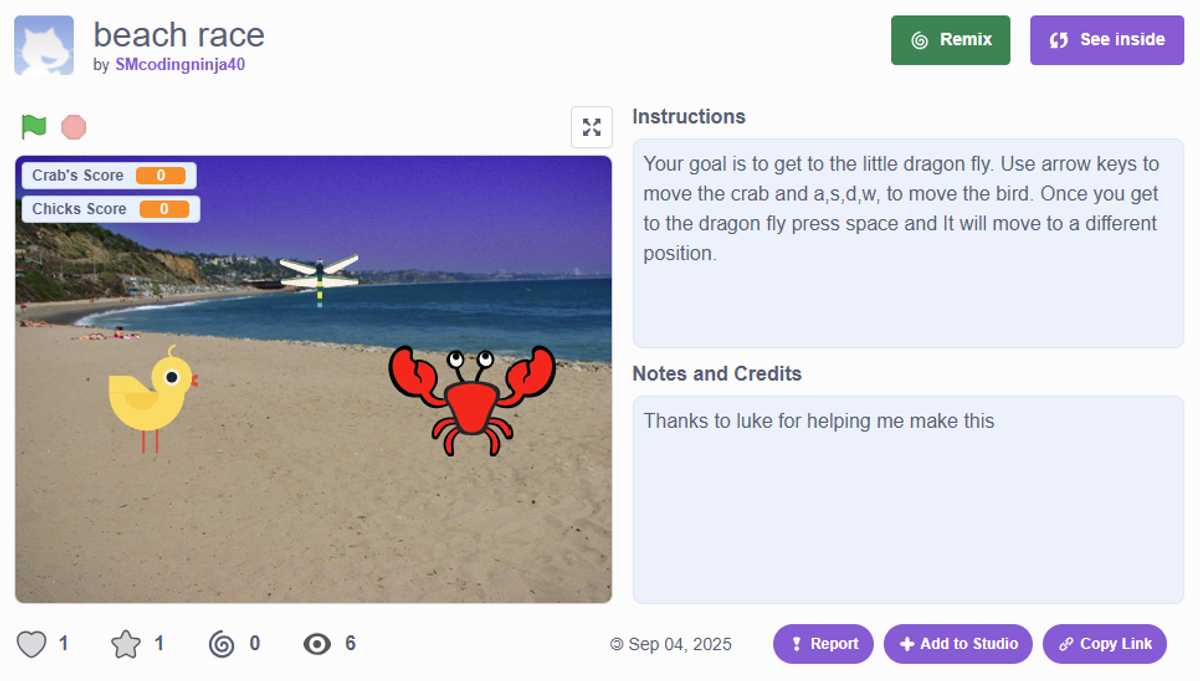View remixes via the spiral icon
Image resolution: width=1200 pixels, height=681 pixels.
click(x=222, y=644)
